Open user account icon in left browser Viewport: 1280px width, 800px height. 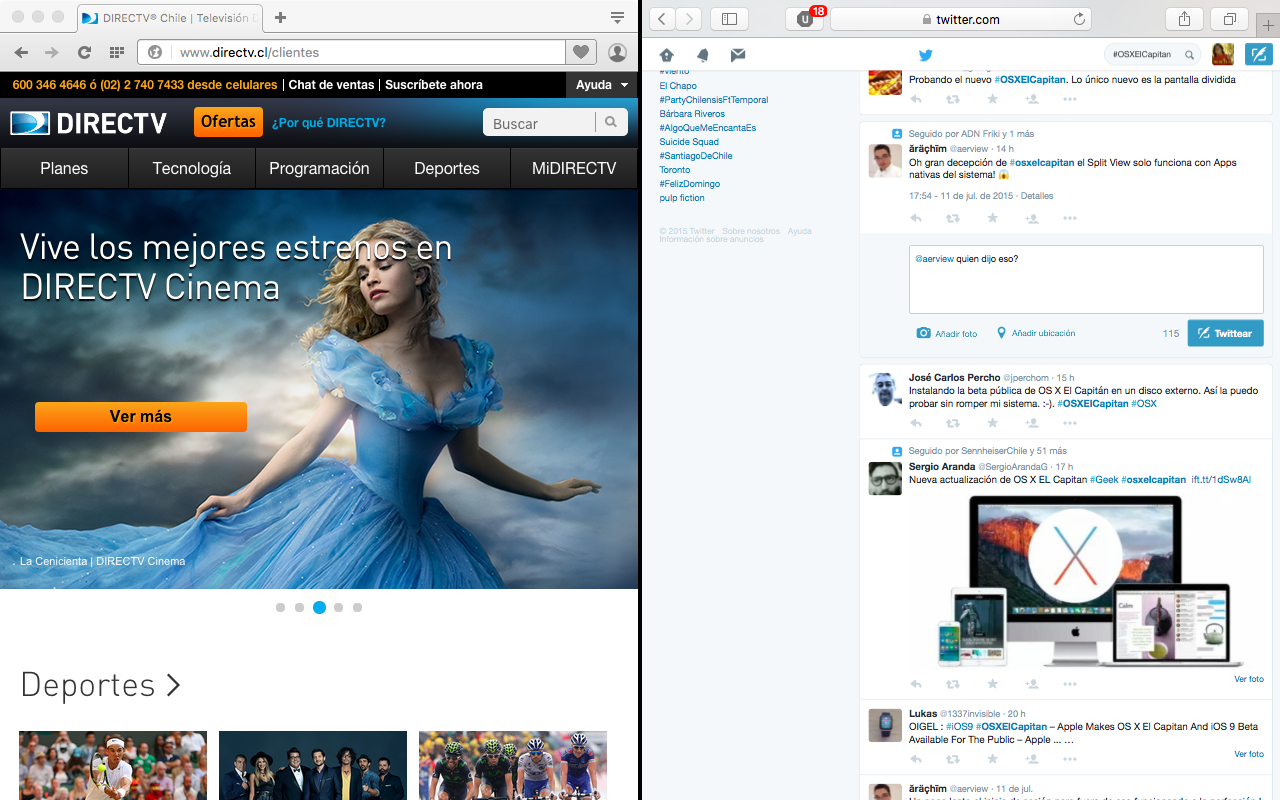pyautogui.click(x=617, y=52)
